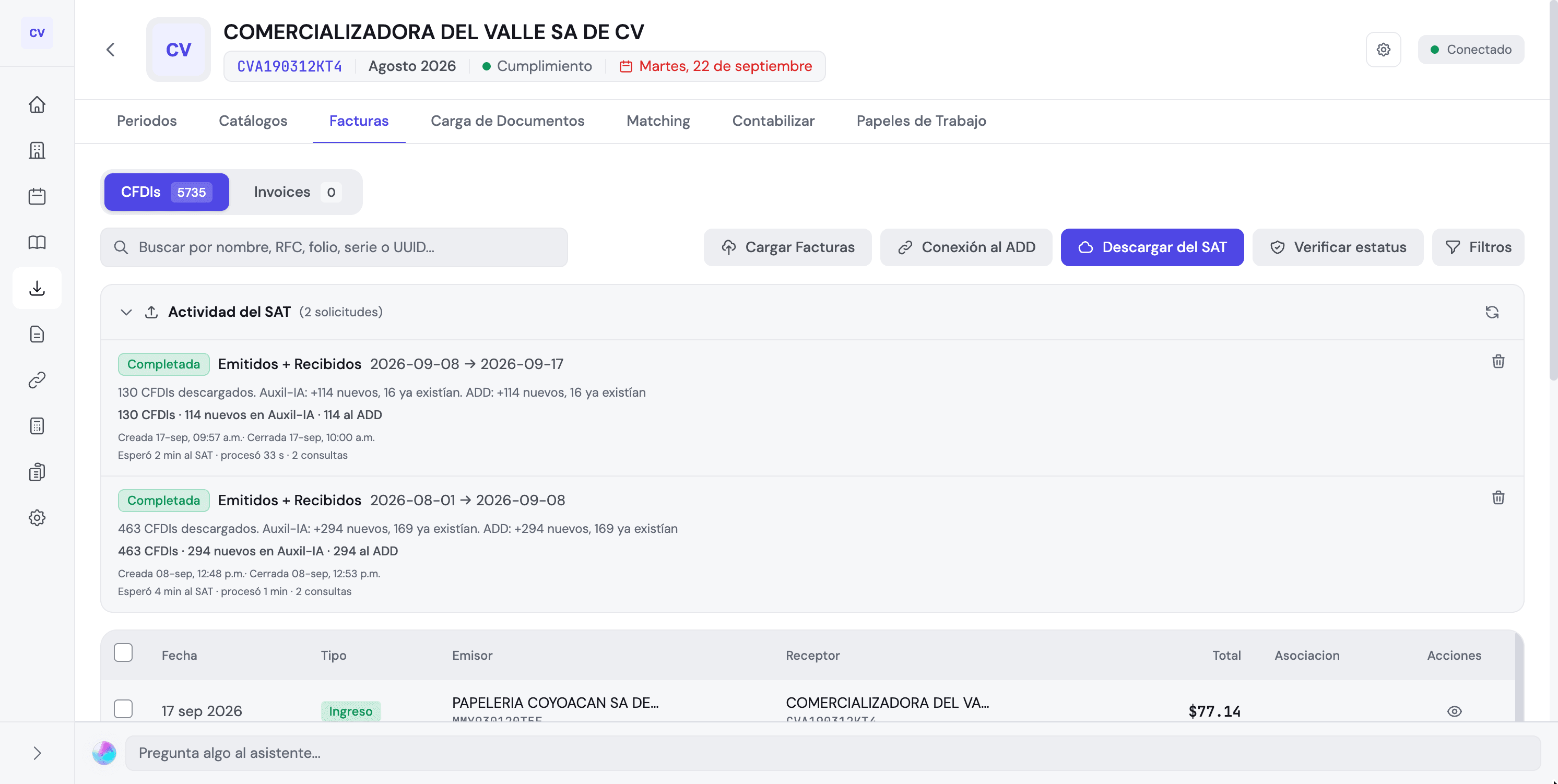
Task: Open the home icon in sidebar
Action: 37,104
